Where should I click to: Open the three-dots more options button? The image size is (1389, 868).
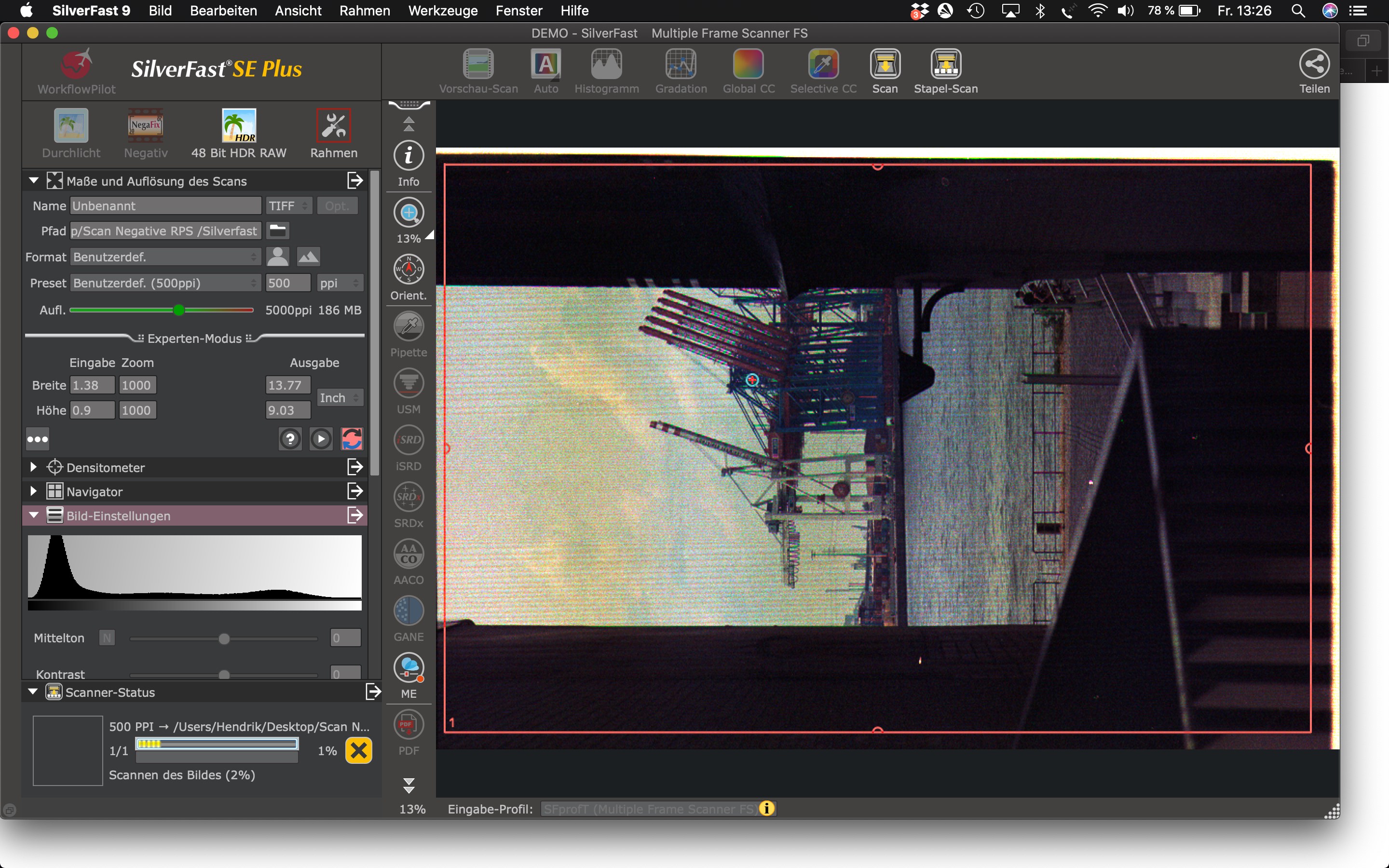tap(38, 439)
